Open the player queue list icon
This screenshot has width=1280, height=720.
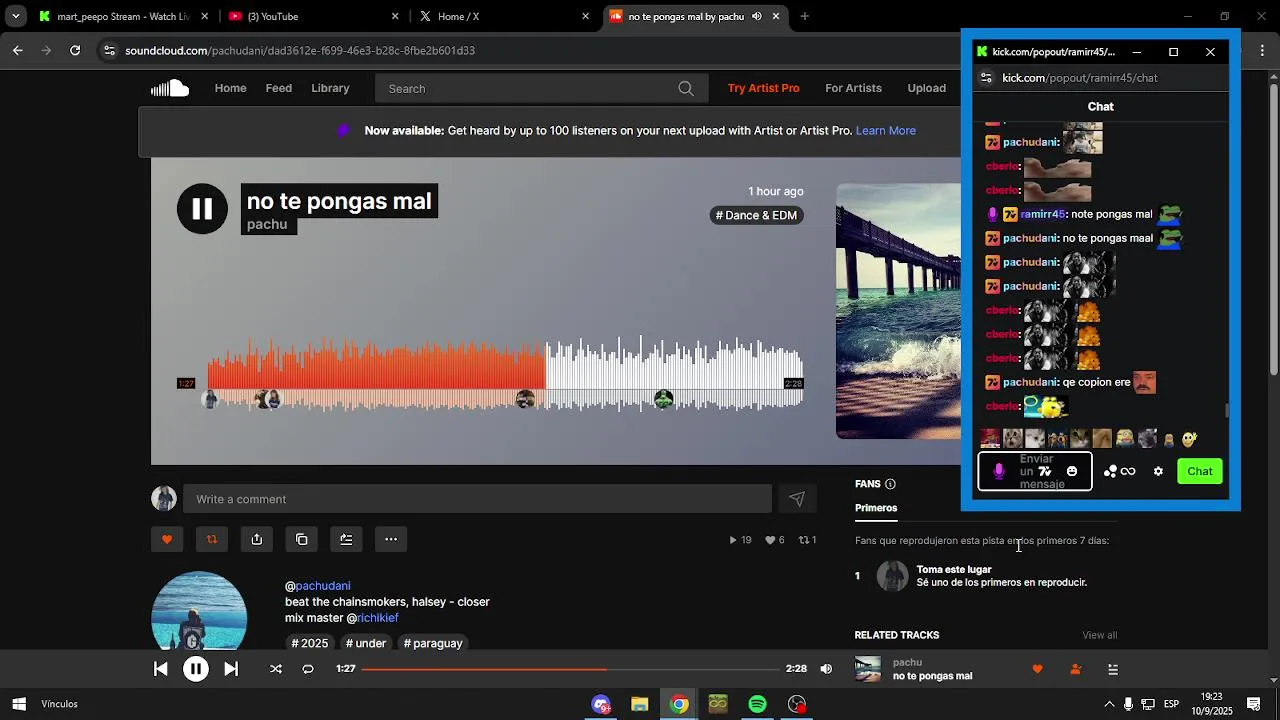pyautogui.click(x=1113, y=669)
